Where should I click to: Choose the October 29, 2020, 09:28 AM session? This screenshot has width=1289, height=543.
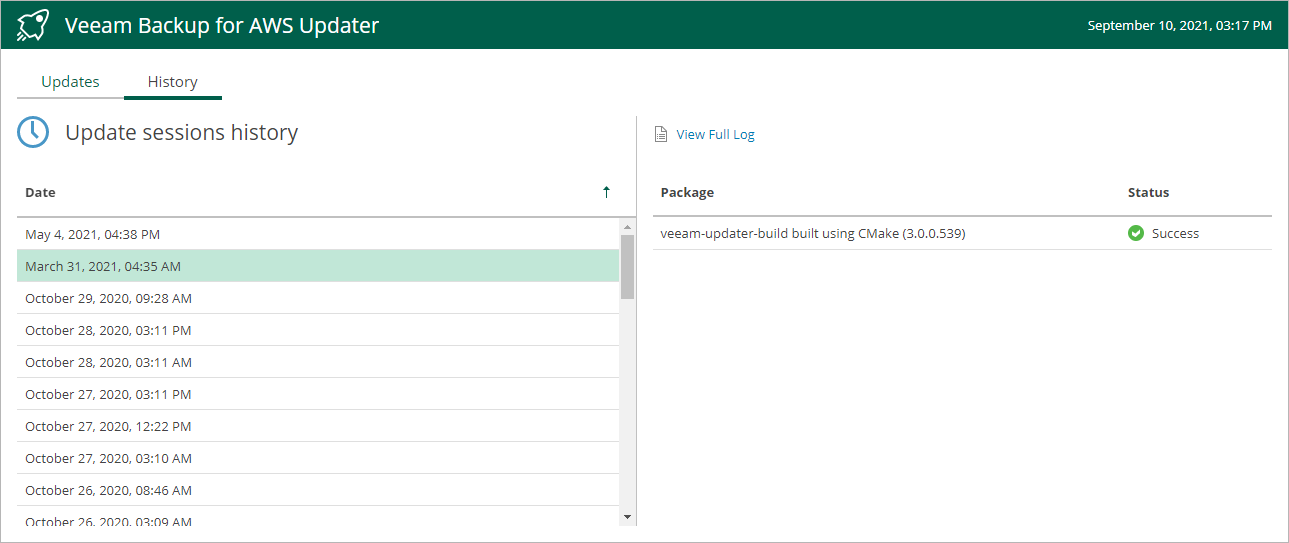(108, 298)
